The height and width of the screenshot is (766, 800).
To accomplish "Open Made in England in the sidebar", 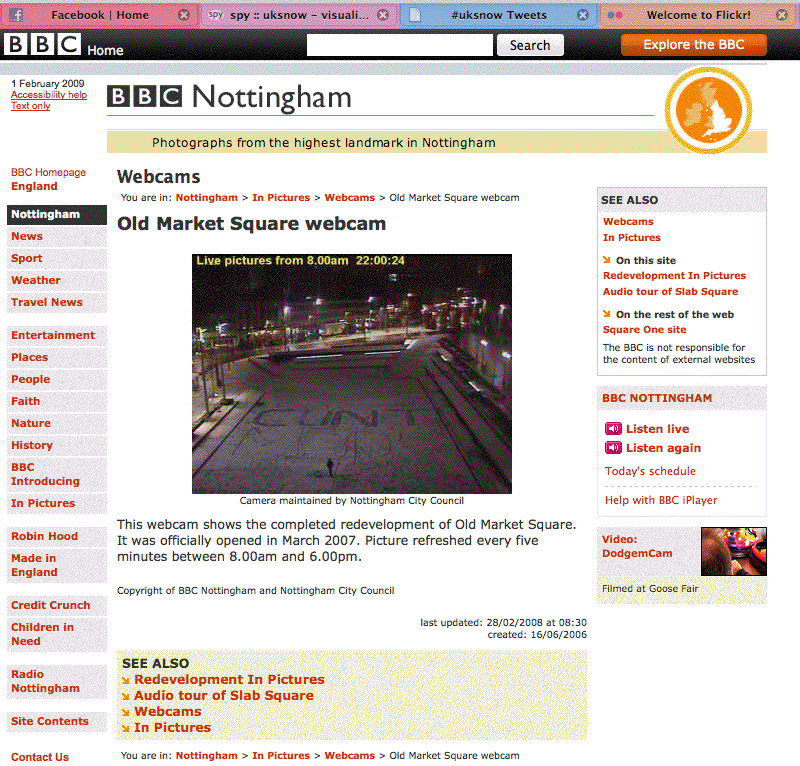I will (x=57, y=565).
